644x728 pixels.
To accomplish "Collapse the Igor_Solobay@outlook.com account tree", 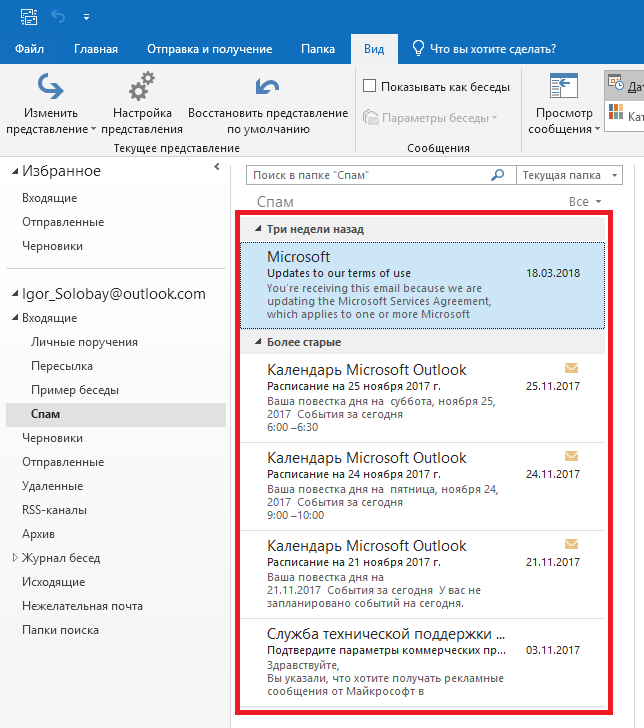I will click(15, 294).
